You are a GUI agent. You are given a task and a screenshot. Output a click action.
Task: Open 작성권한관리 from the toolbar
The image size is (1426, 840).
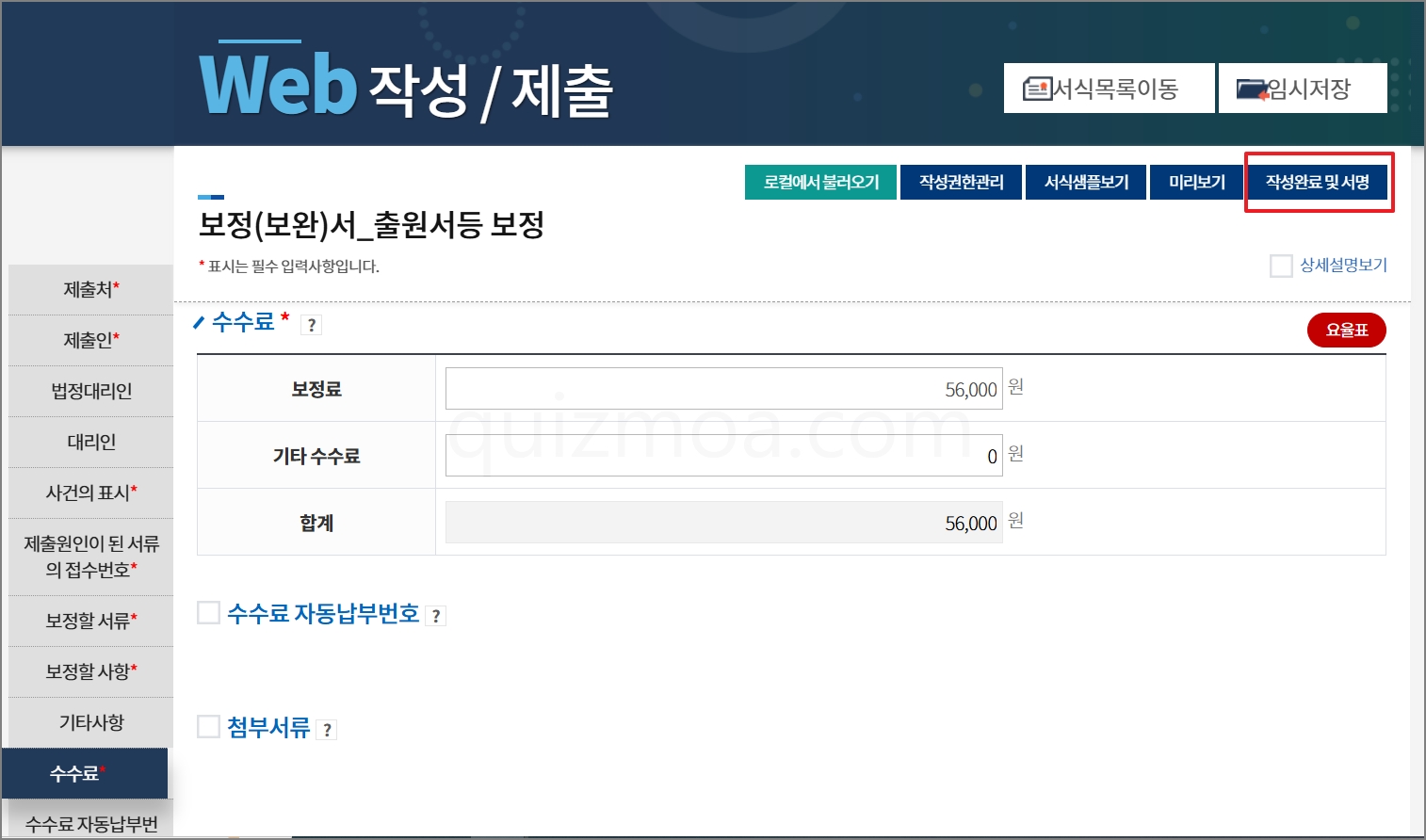tap(961, 182)
